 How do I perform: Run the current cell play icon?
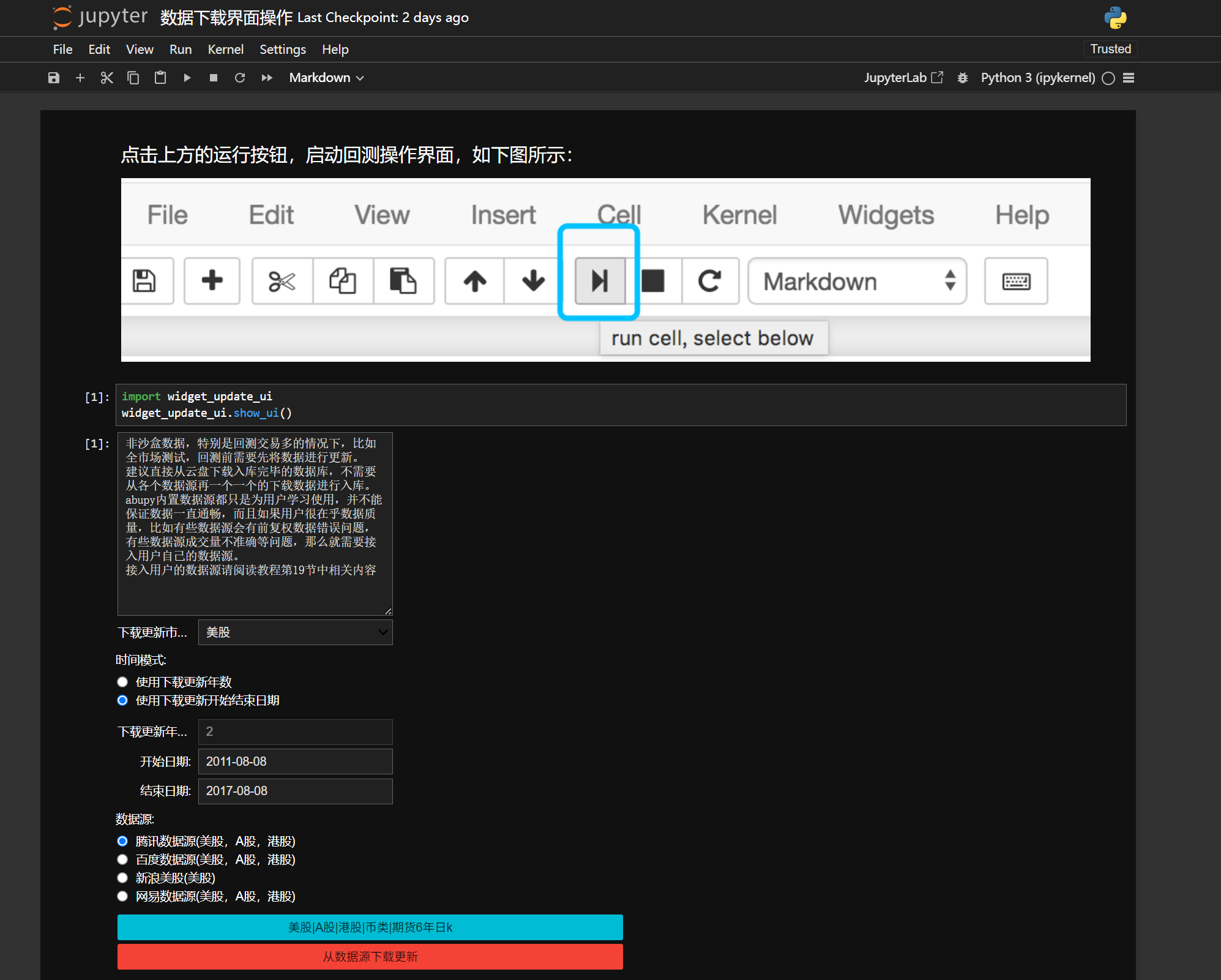click(x=187, y=78)
